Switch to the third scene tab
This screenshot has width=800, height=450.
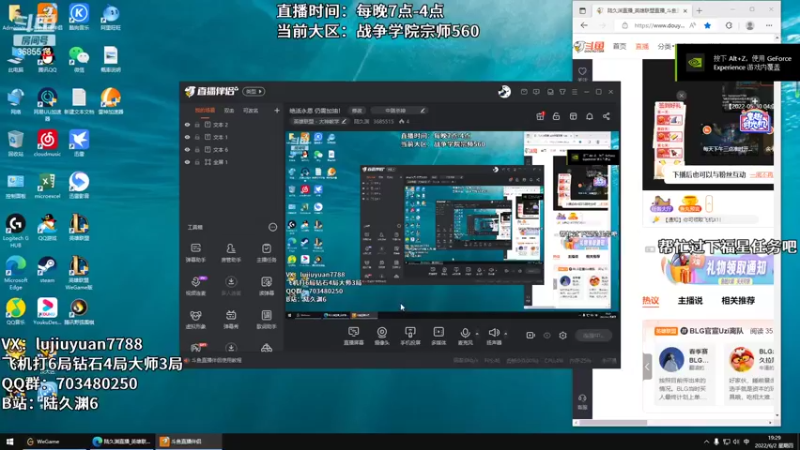(251, 110)
